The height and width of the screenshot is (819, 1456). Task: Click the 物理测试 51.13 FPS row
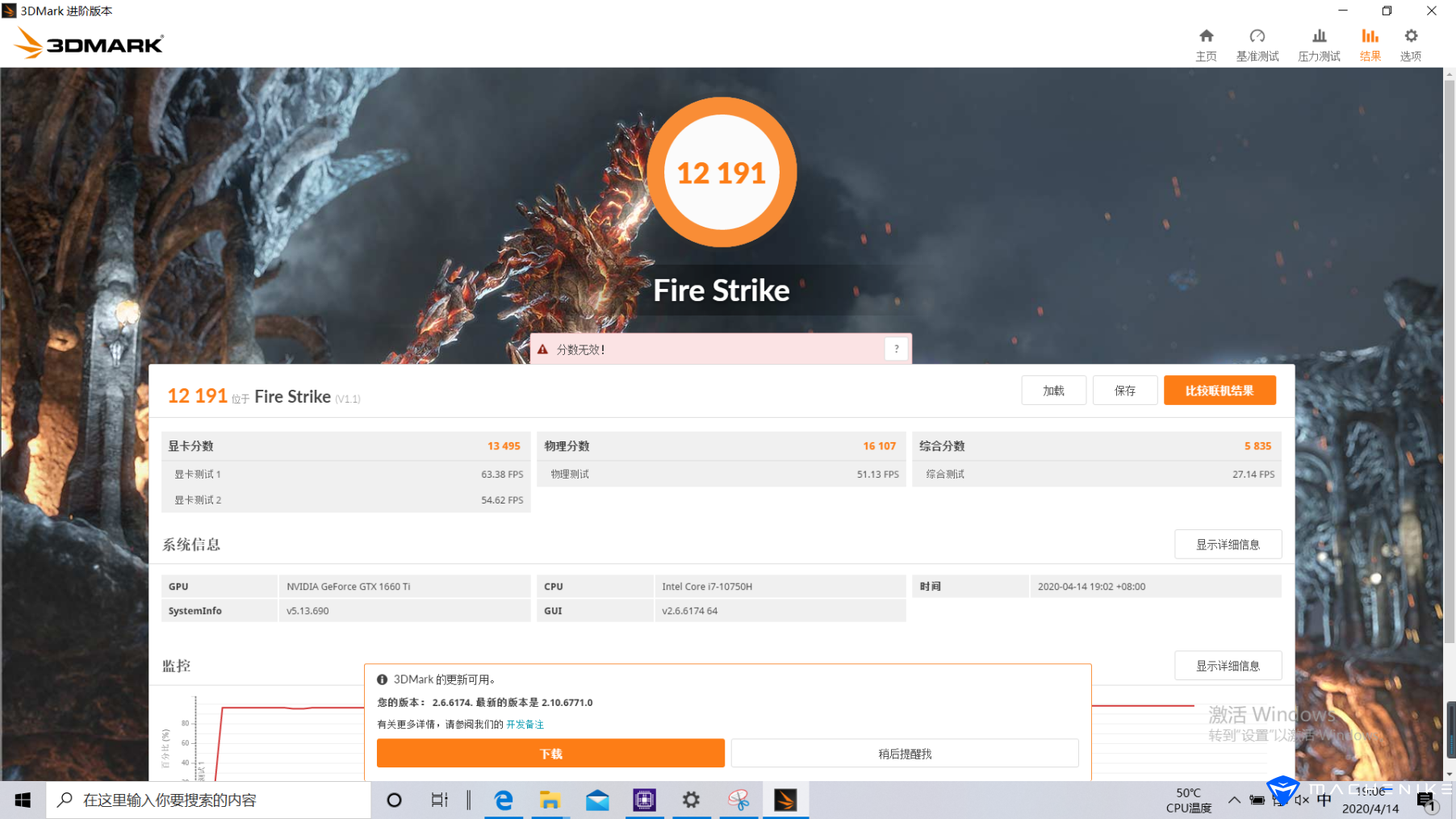pos(722,474)
